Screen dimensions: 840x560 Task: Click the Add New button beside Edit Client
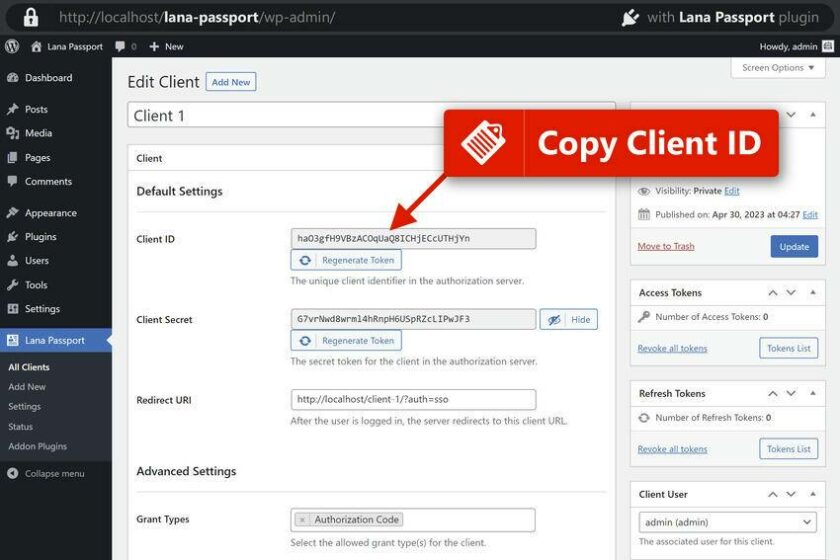231,82
